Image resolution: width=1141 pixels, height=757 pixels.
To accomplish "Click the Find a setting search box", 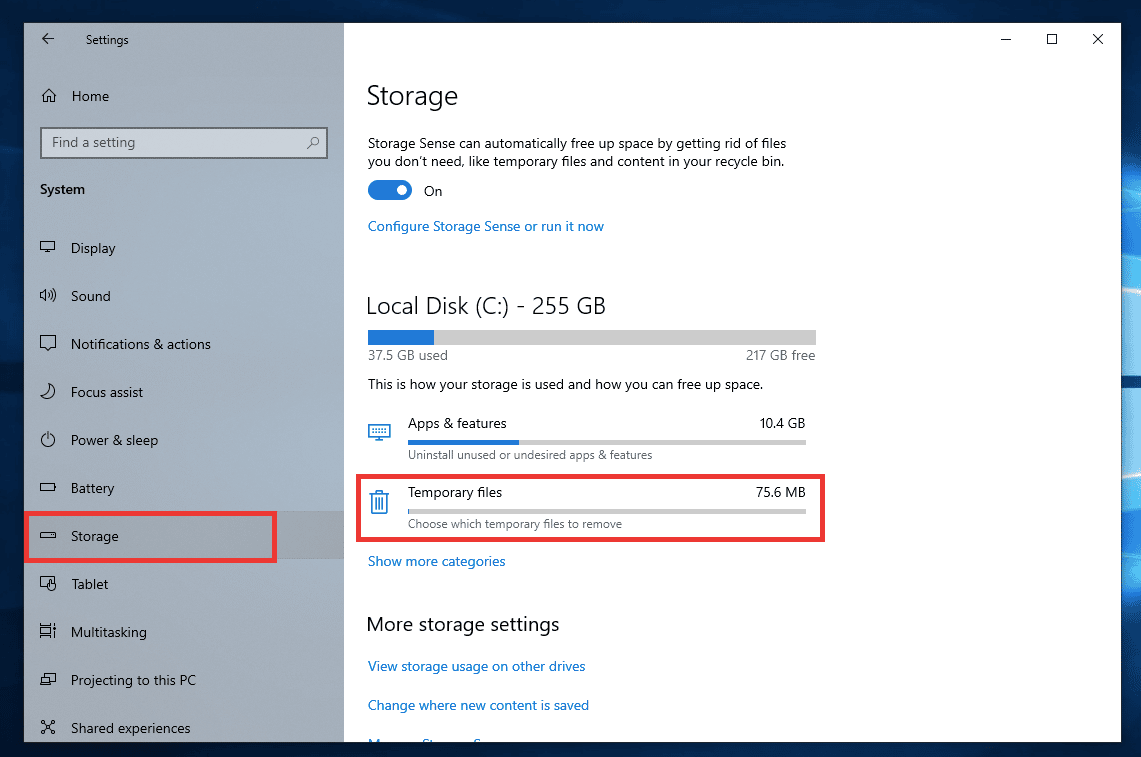I will point(184,143).
